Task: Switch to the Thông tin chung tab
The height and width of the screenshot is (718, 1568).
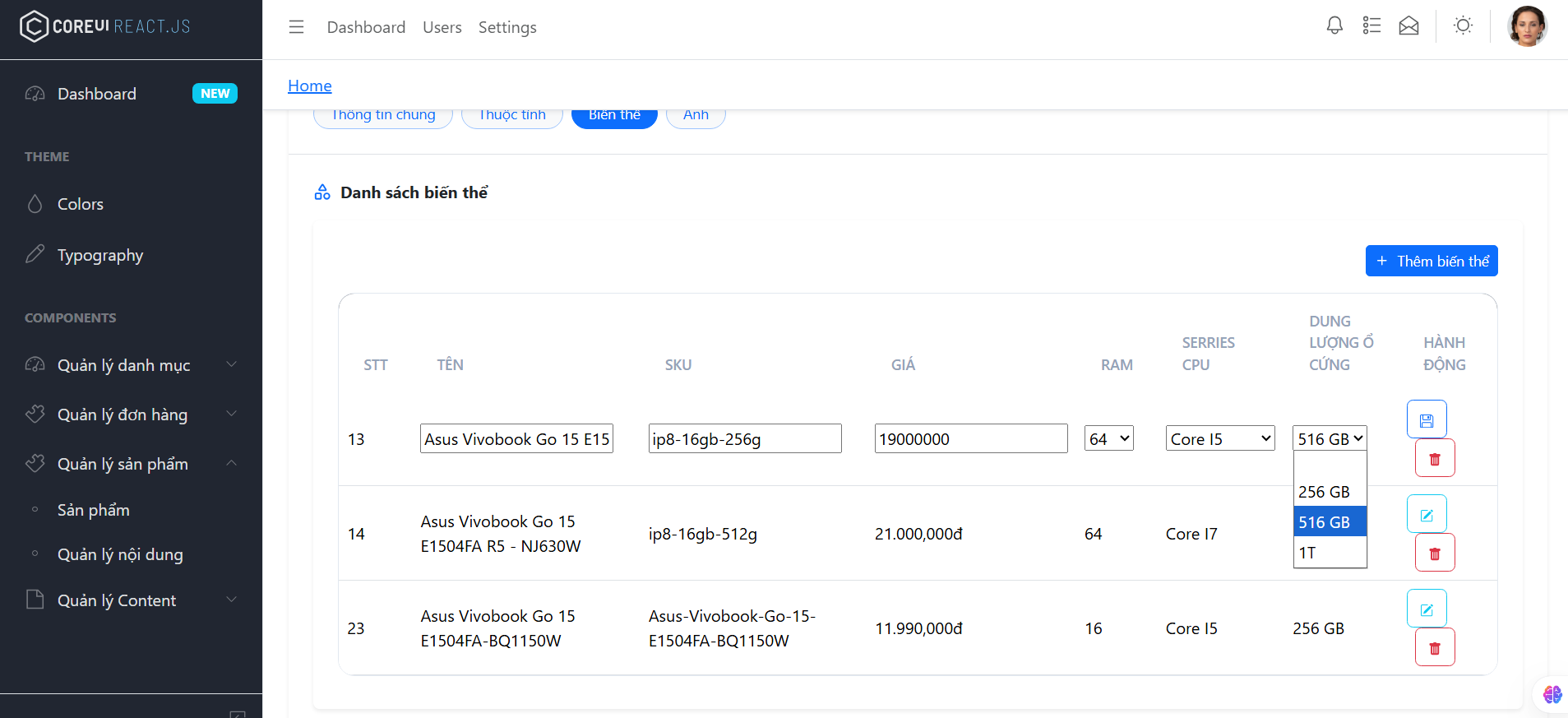Action: pos(383,117)
